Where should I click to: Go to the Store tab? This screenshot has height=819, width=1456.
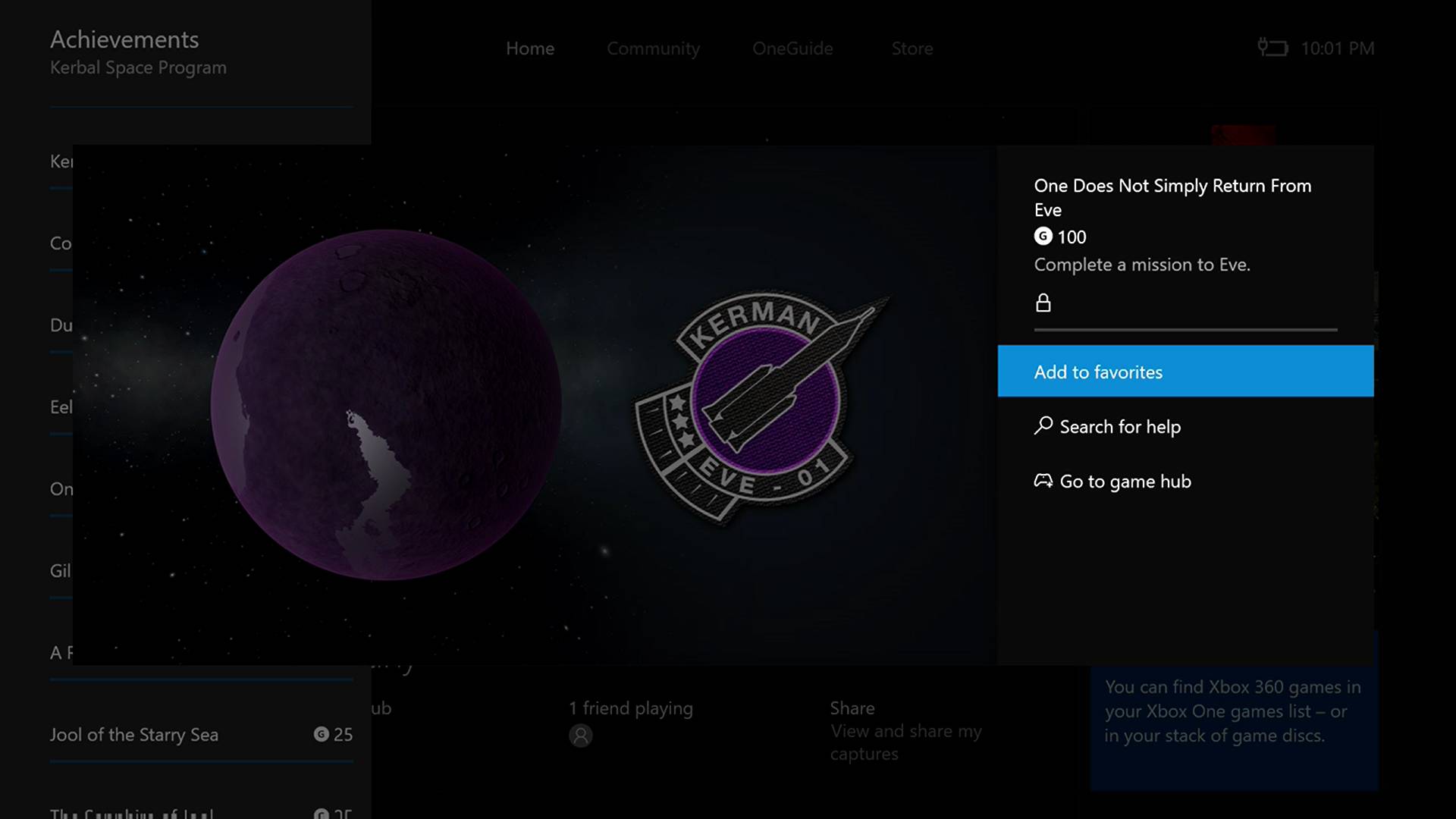click(x=912, y=49)
